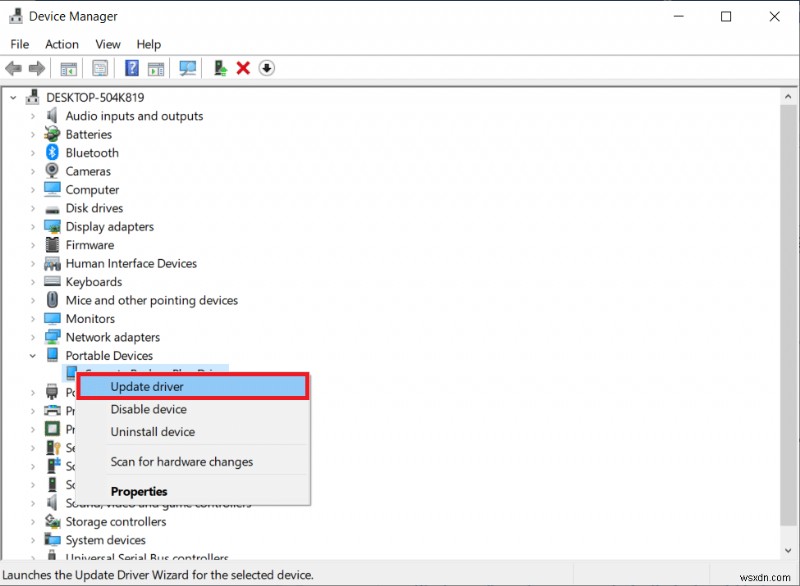The image size is (800, 586).
Task: Select the Firmware chip icon
Action: coord(52,244)
